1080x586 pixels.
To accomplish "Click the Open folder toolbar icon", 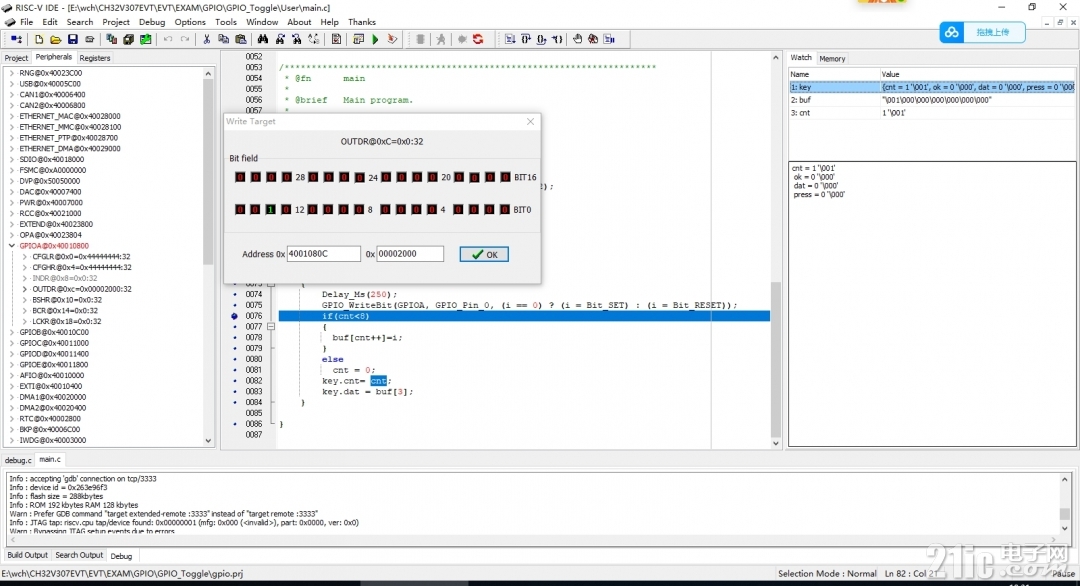I will point(56,39).
